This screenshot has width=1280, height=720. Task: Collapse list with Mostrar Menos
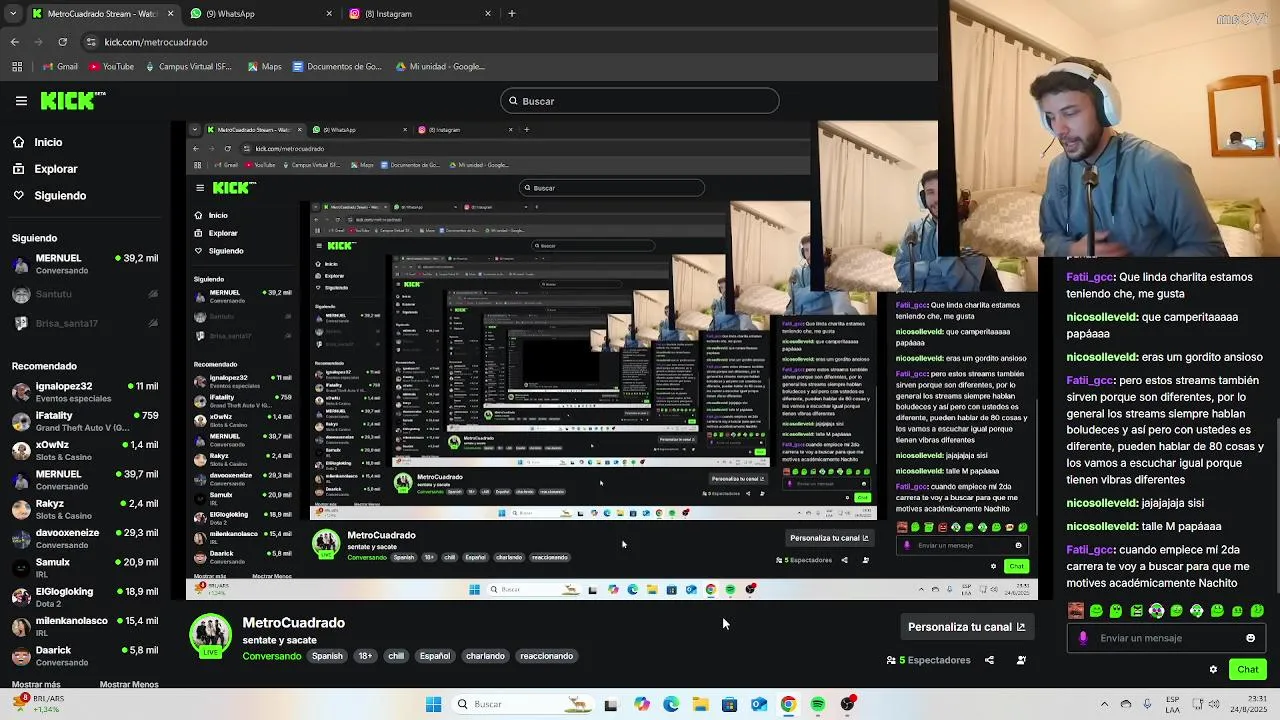129,685
